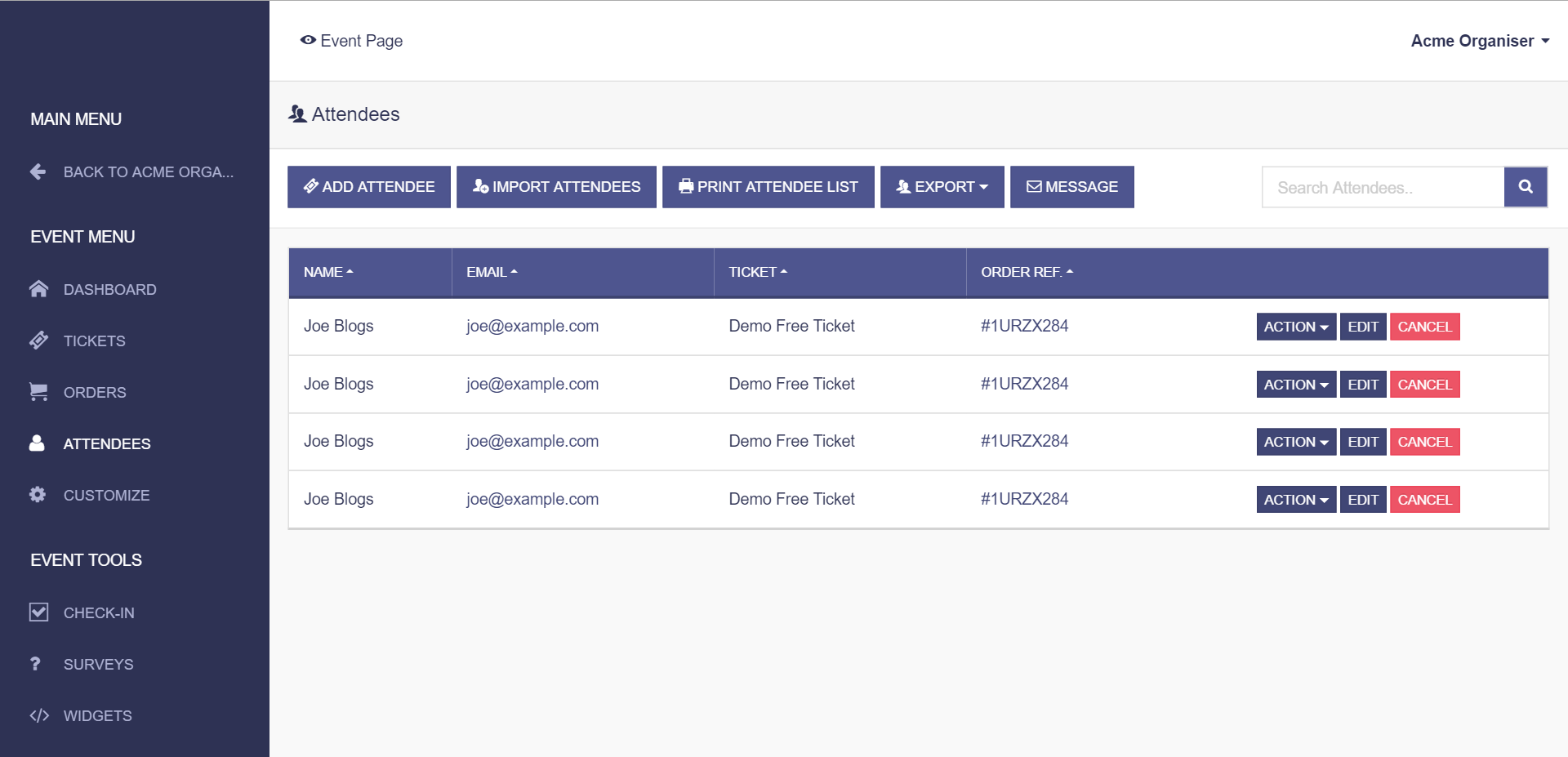Click the Widgets code brackets icon

tap(38, 715)
